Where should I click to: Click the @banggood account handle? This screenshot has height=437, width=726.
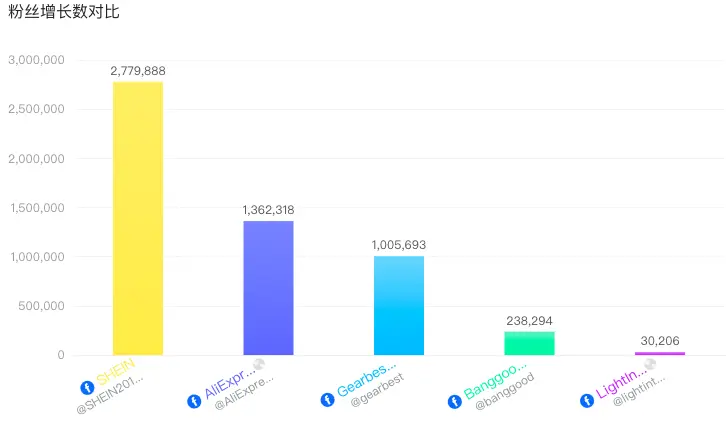pos(504,392)
